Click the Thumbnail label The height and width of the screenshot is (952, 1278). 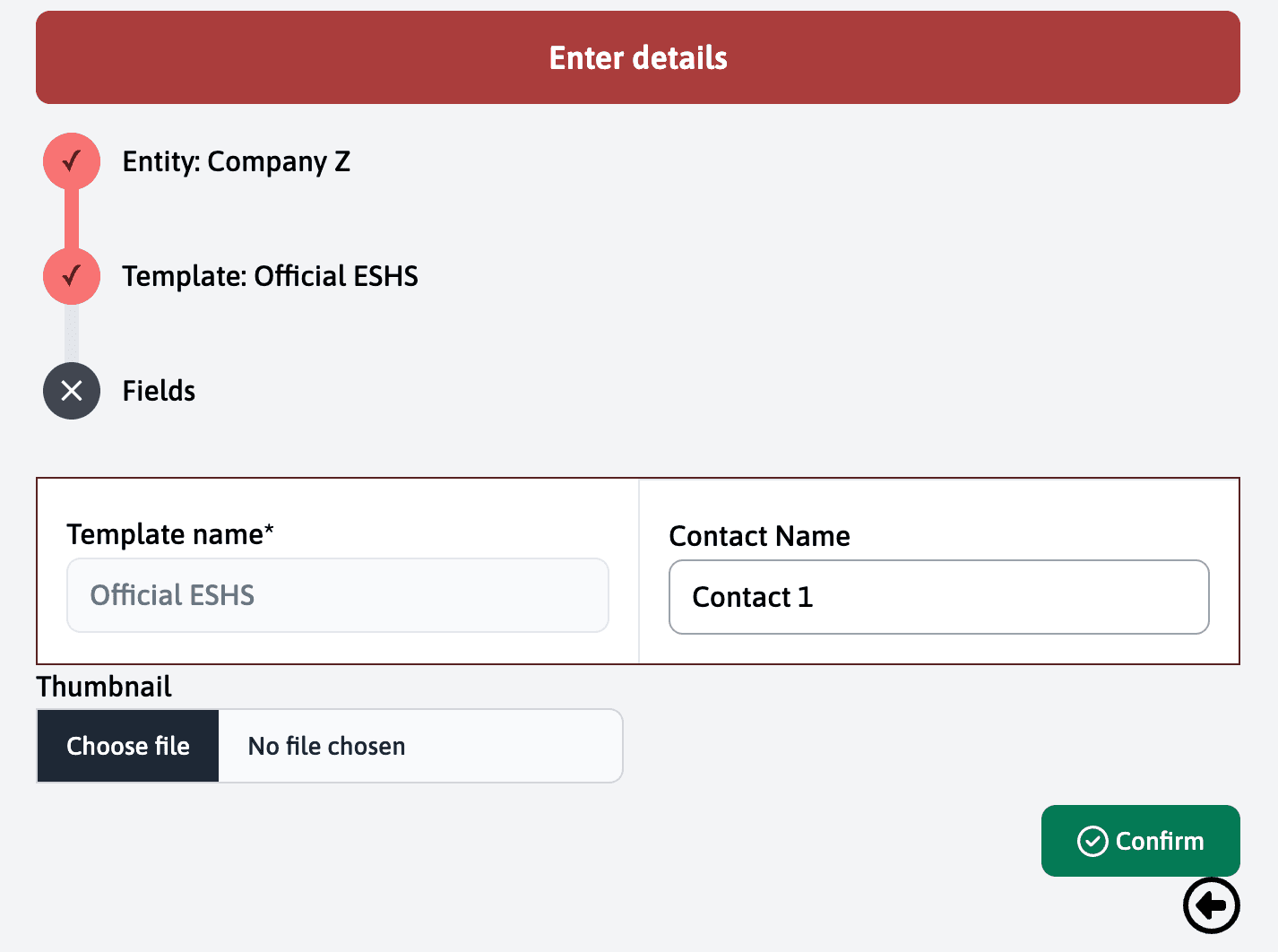(104, 687)
